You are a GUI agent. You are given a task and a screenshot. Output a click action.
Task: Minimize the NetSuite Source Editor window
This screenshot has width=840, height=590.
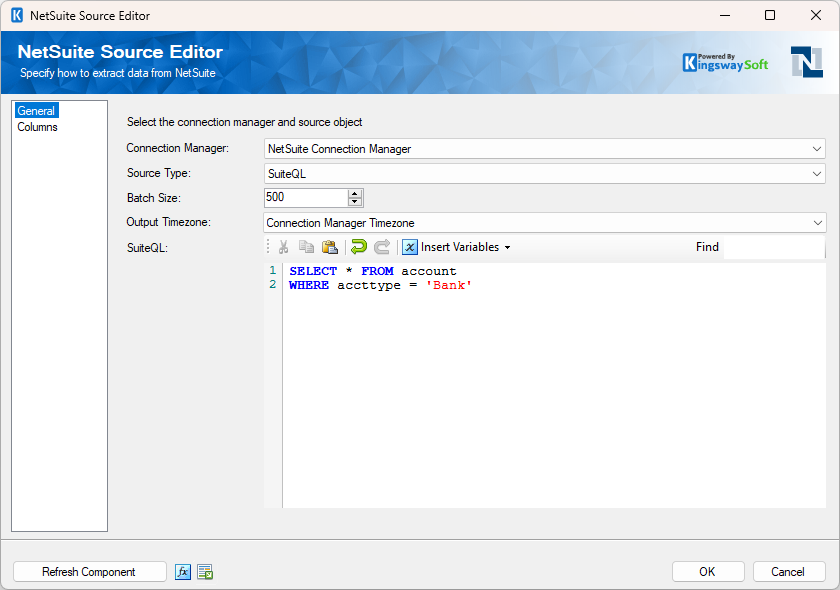(725, 15)
